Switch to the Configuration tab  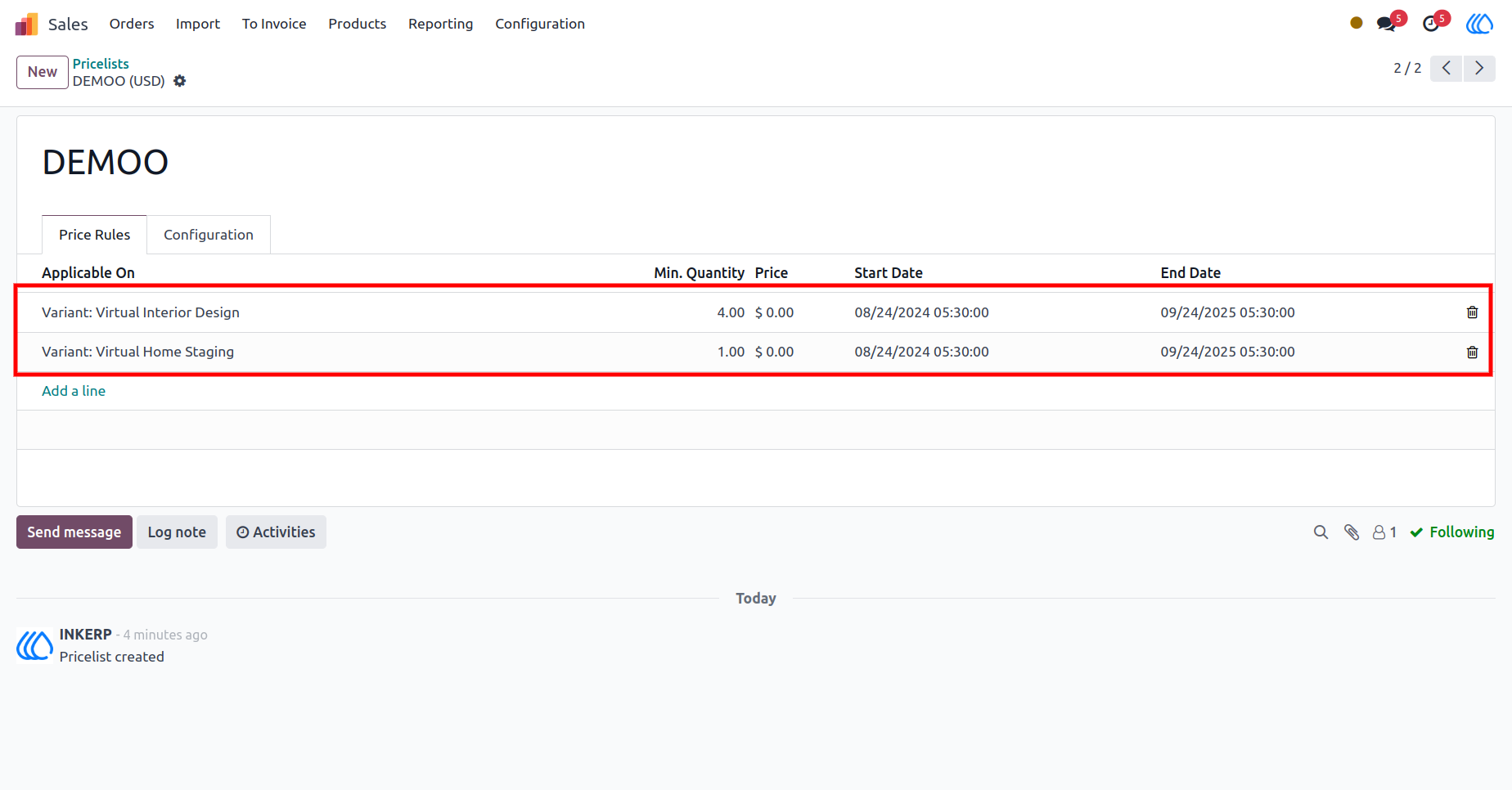(x=209, y=235)
